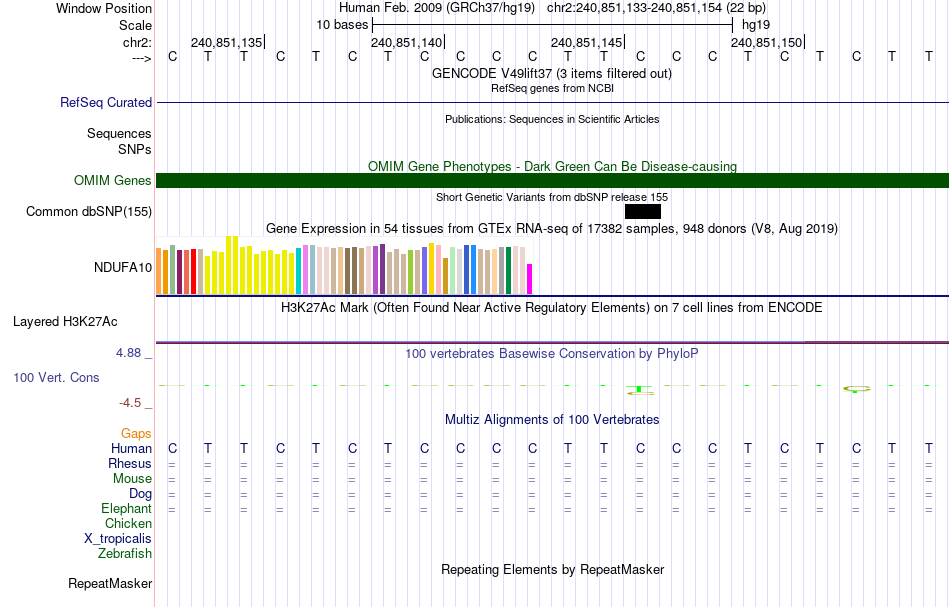Click 'Human Feb. 2009 (GRCh37/hg19)' assembly text
Image resolution: width=950 pixels, height=607 pixels.
click(437, 8)
